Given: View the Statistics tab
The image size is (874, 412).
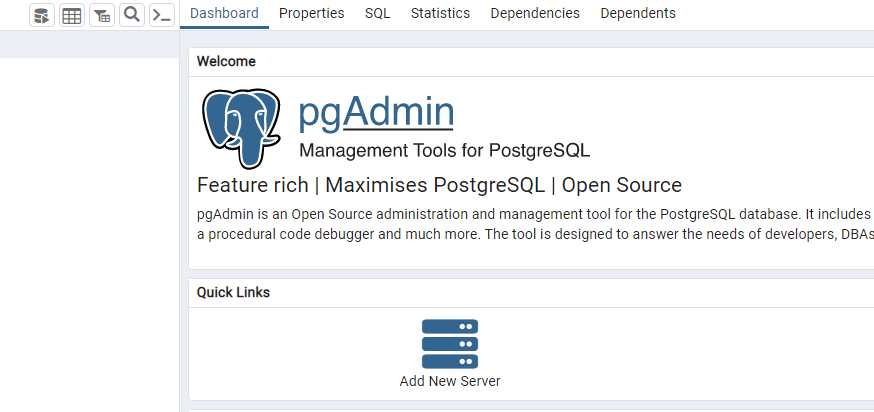Looking at the screenshot, I should click(x=440, y=13).
